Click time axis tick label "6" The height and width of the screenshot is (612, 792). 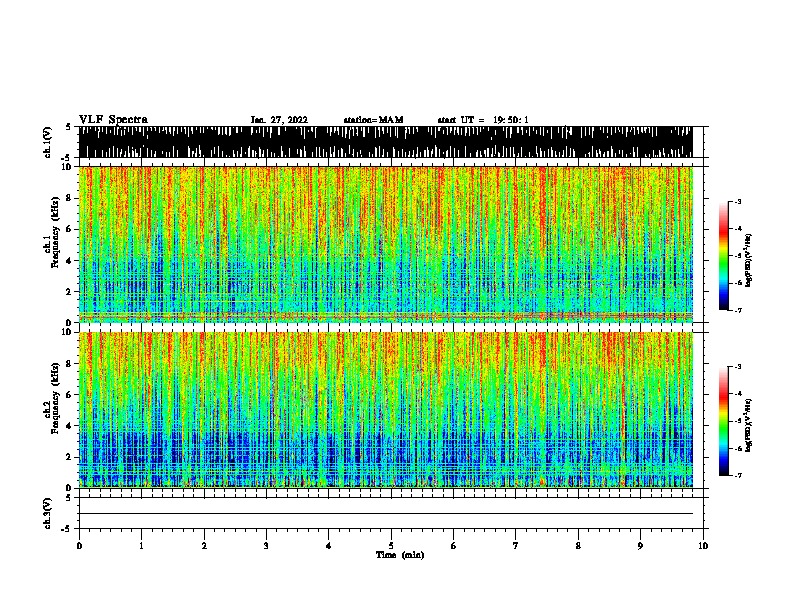(453, 546)
